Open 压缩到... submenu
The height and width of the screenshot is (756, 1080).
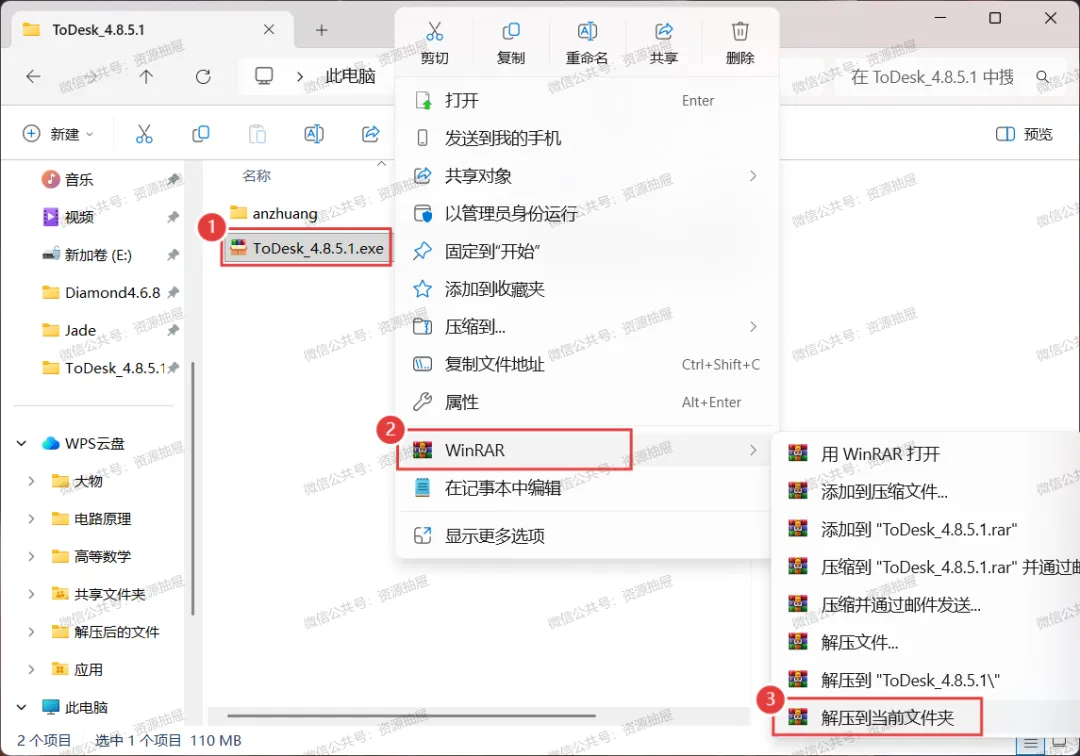tap(587, 327)
